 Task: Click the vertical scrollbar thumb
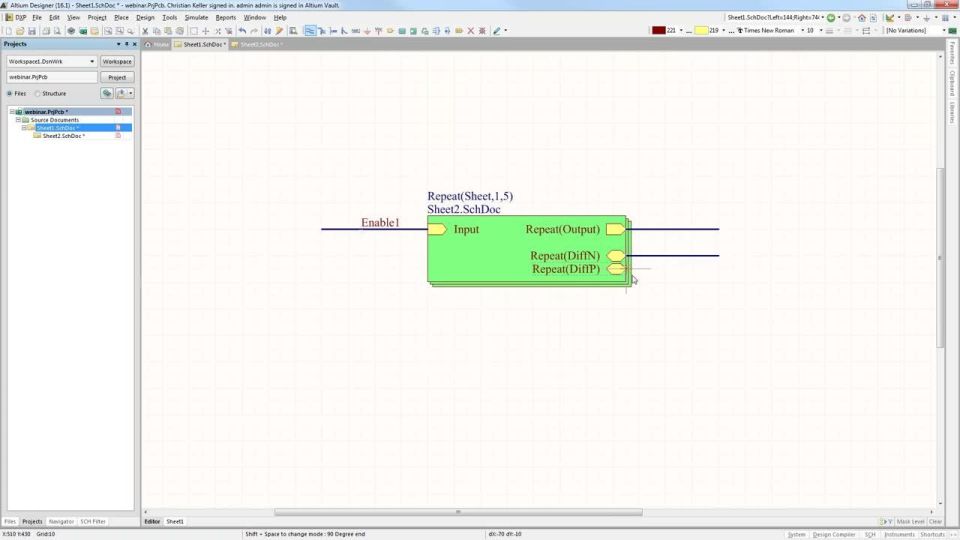pyautogui.click(x=940, y=257)
